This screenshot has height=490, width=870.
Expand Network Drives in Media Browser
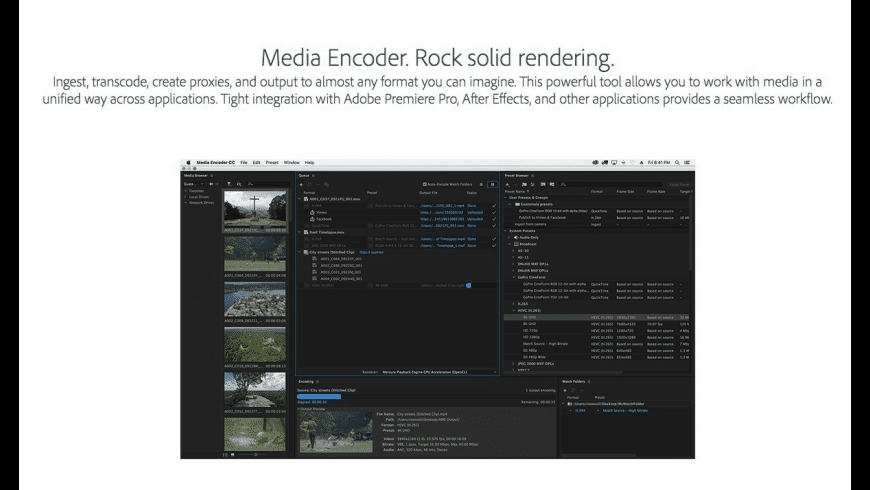[x=186, y=203]
